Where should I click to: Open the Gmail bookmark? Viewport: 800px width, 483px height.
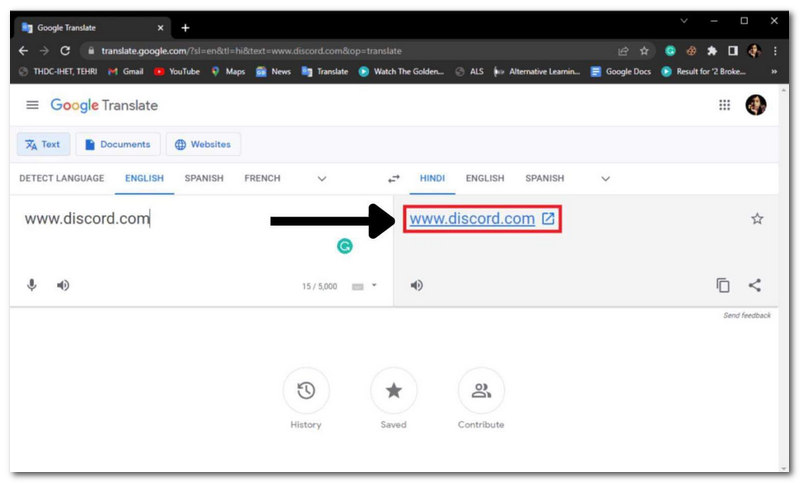126,71
